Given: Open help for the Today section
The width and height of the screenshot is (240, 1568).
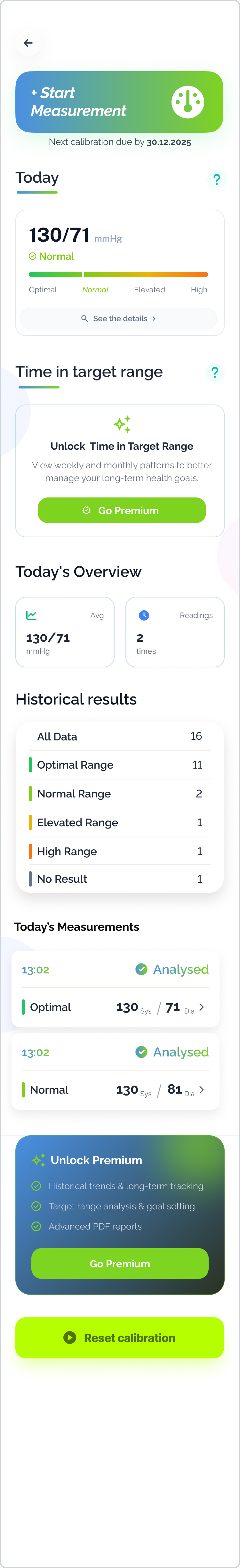Looking at the screenshot, I should (216, 179).
